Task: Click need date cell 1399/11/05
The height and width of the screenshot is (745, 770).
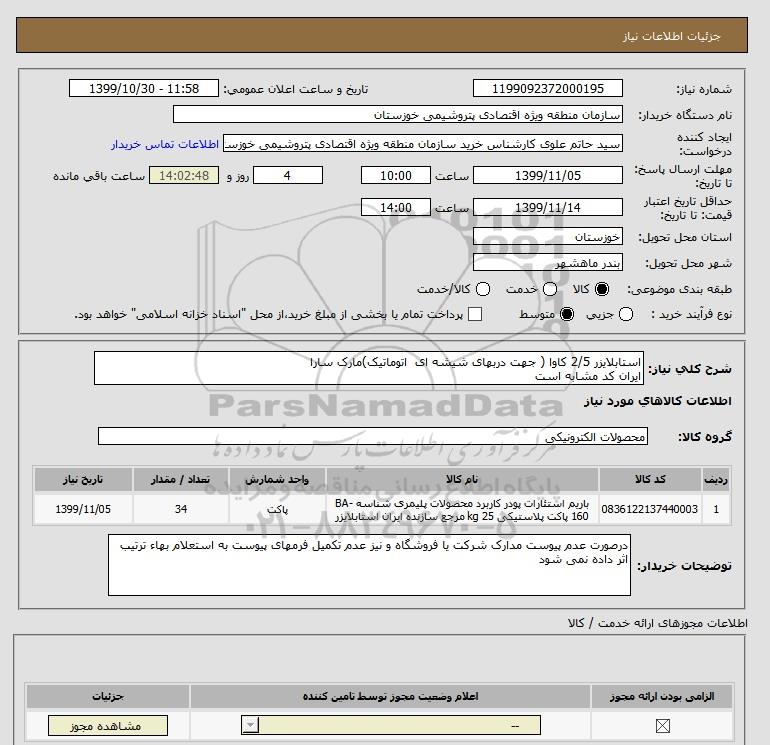Action: [83, 509]
